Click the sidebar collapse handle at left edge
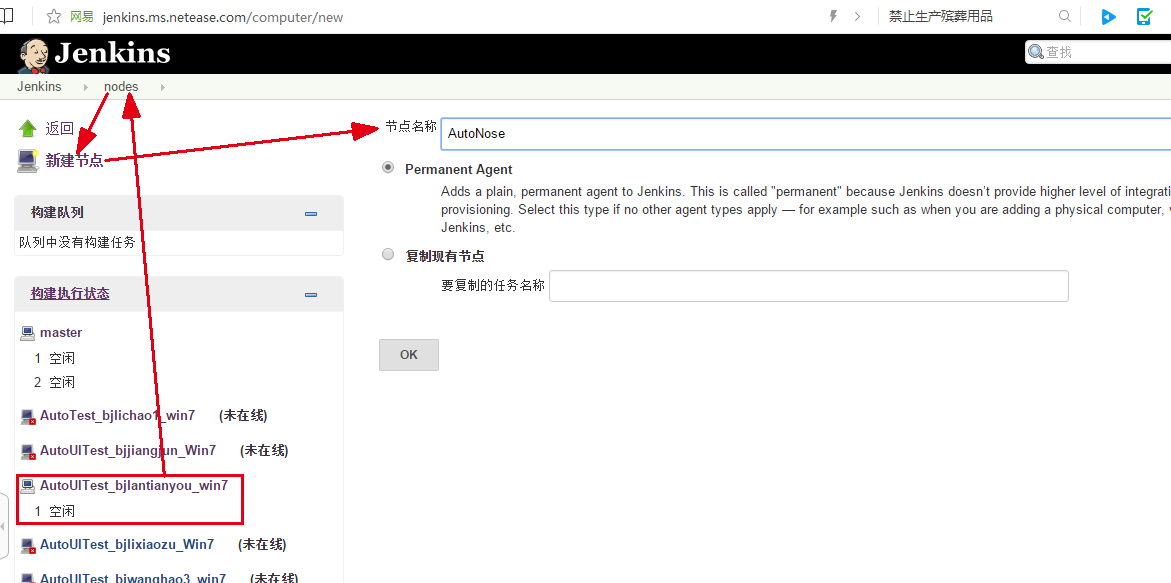The height and width of the screenshot is (583, 1171). tap(4, 526)
